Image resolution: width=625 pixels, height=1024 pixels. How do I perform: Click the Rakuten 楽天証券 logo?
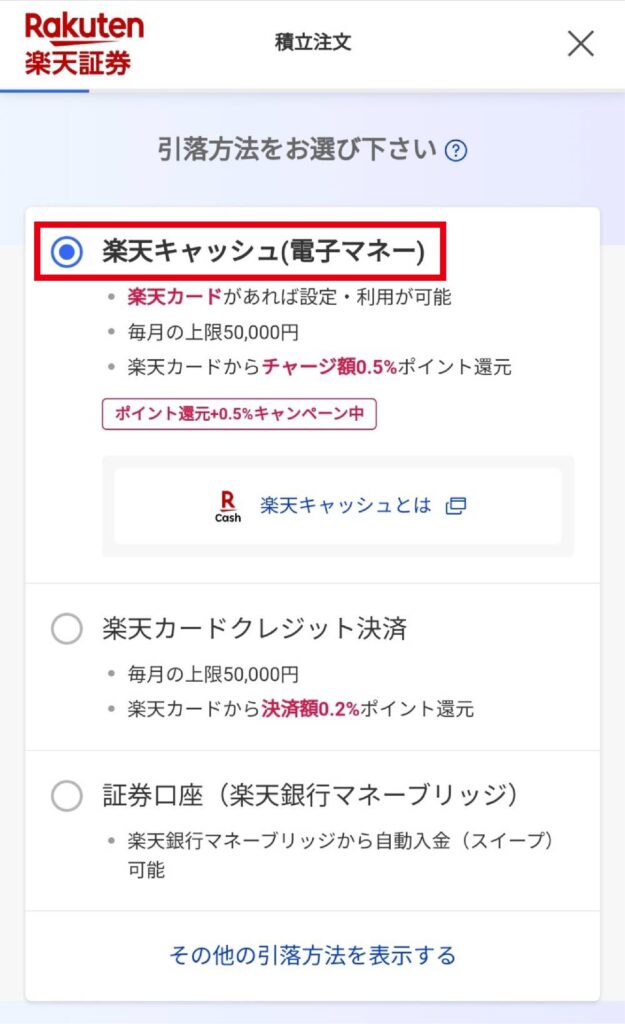point(84,43)
